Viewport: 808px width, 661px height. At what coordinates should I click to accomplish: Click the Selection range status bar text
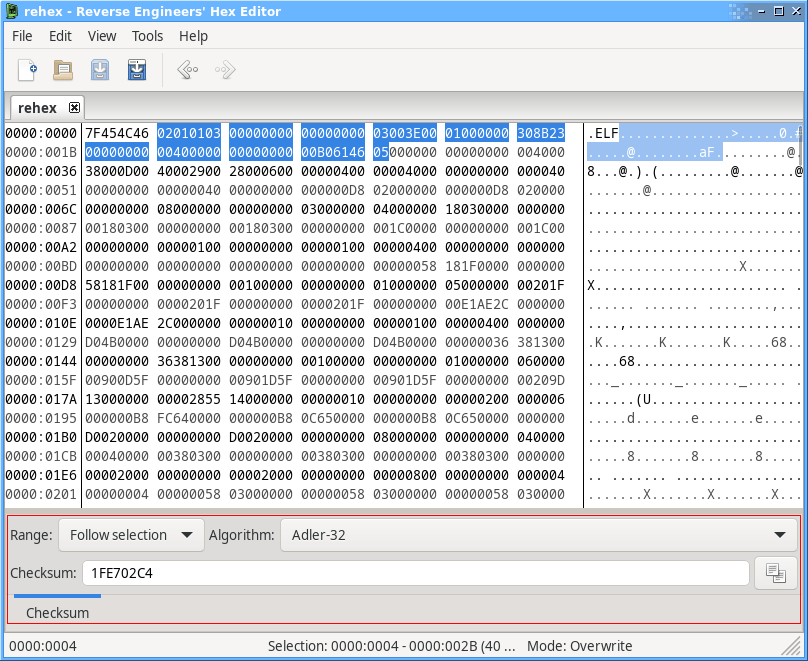392,646
